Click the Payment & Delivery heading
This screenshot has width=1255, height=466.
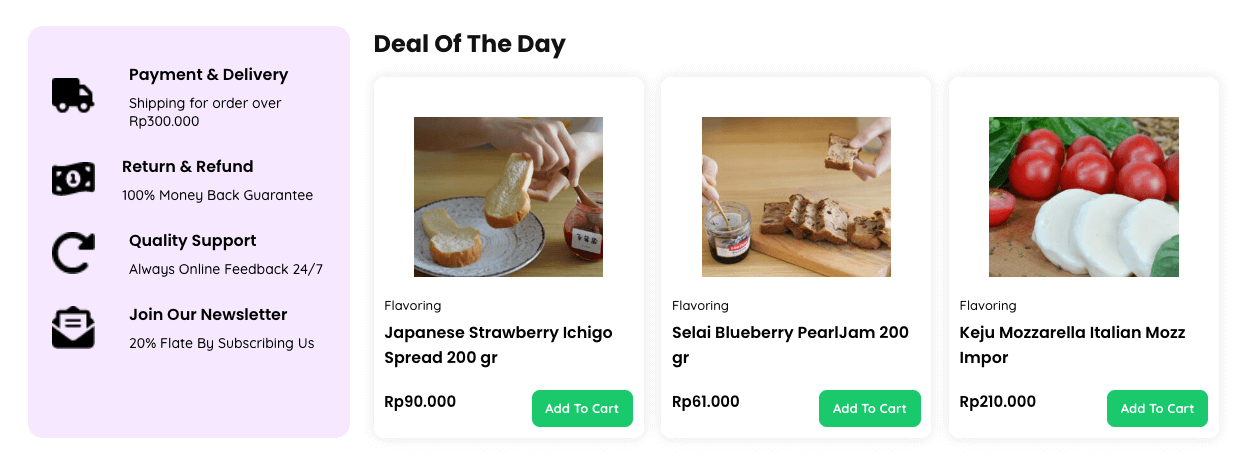pyautogui.click(x=208, y=75)
